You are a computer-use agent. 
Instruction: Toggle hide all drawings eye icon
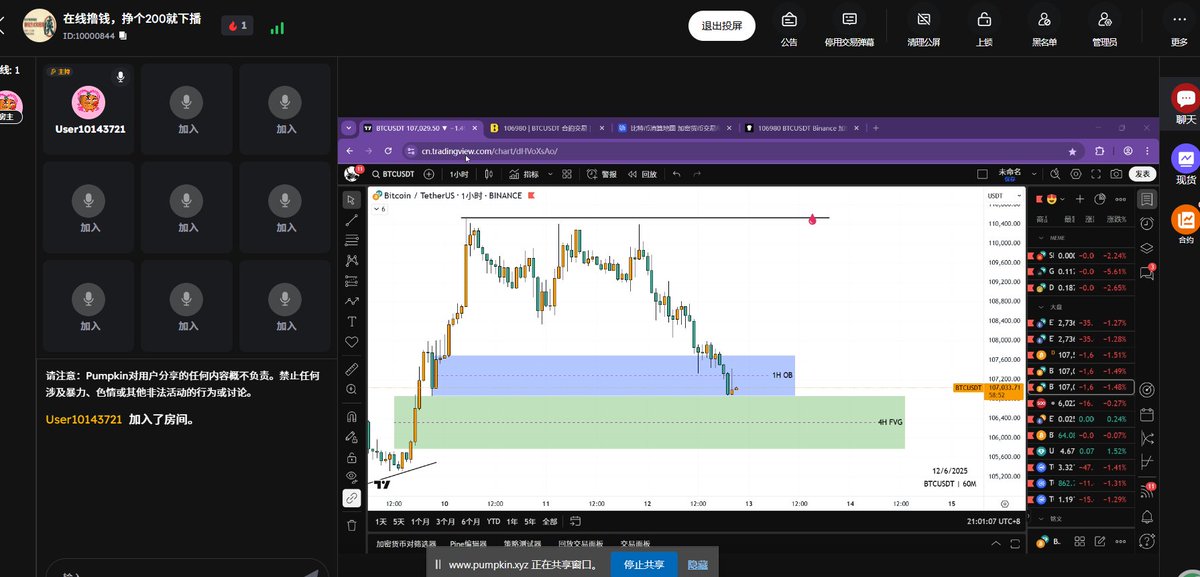coord(351,477)
